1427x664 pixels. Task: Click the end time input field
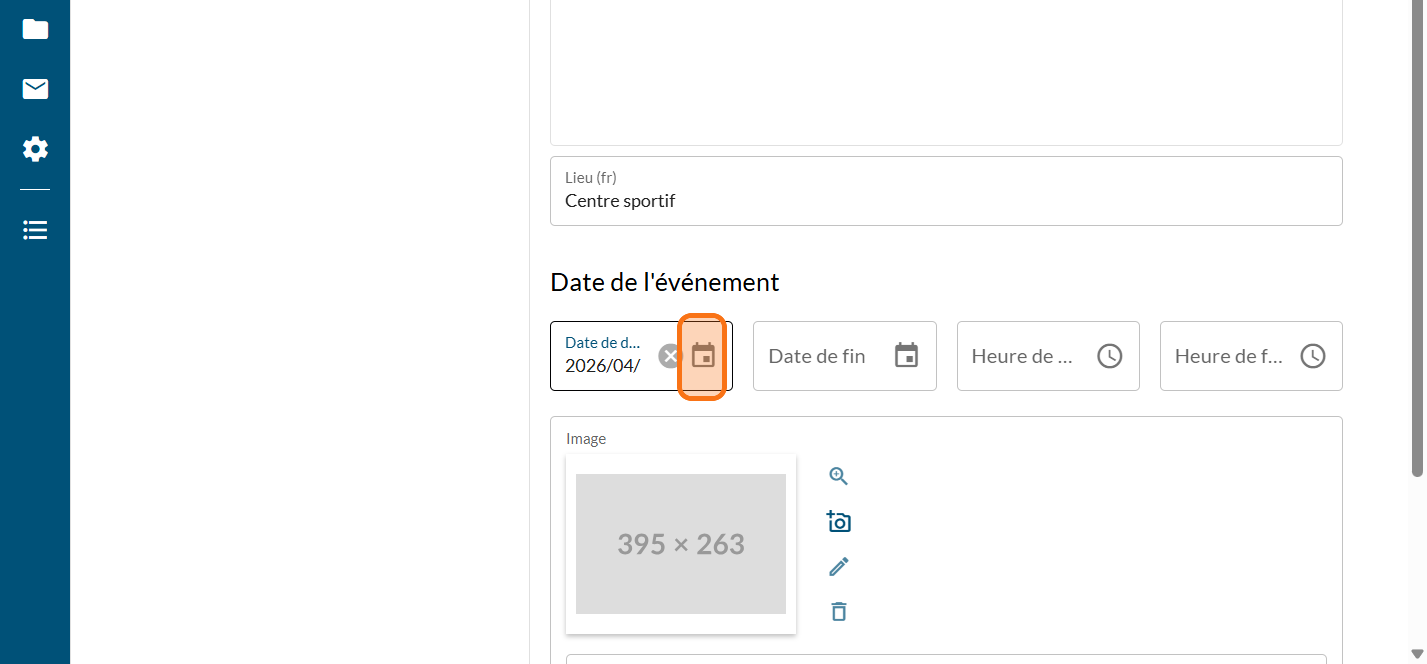1228,356
